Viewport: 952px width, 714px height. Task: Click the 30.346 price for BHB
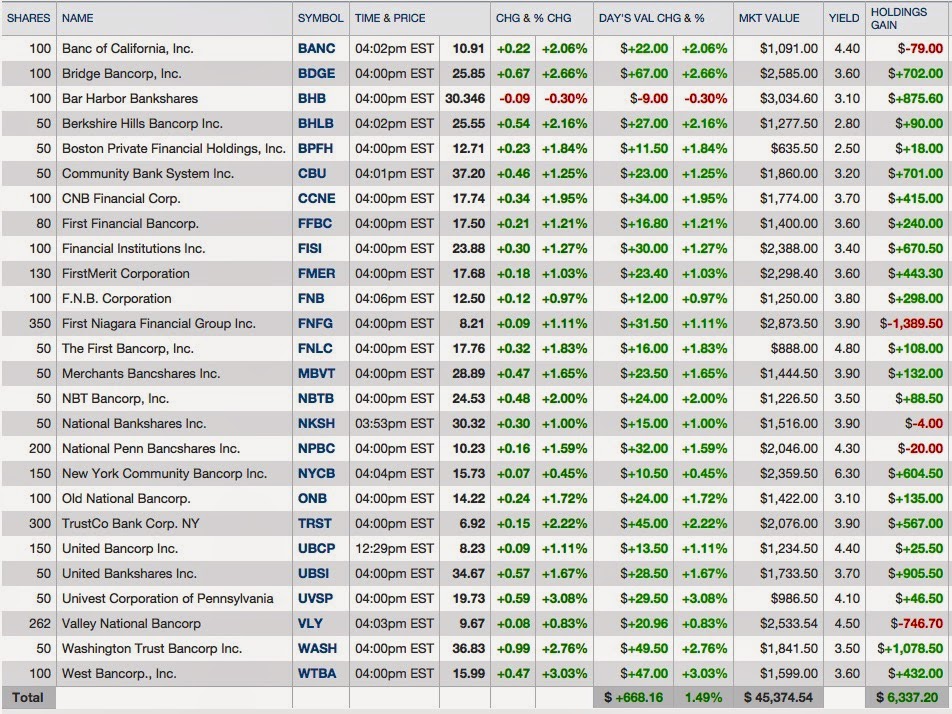(x=465, y=98)
